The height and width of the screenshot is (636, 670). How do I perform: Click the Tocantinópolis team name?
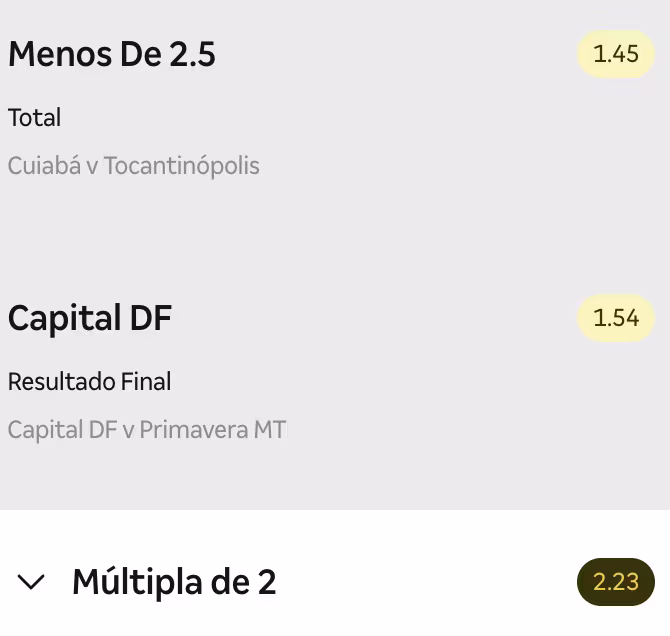(182, 166)
